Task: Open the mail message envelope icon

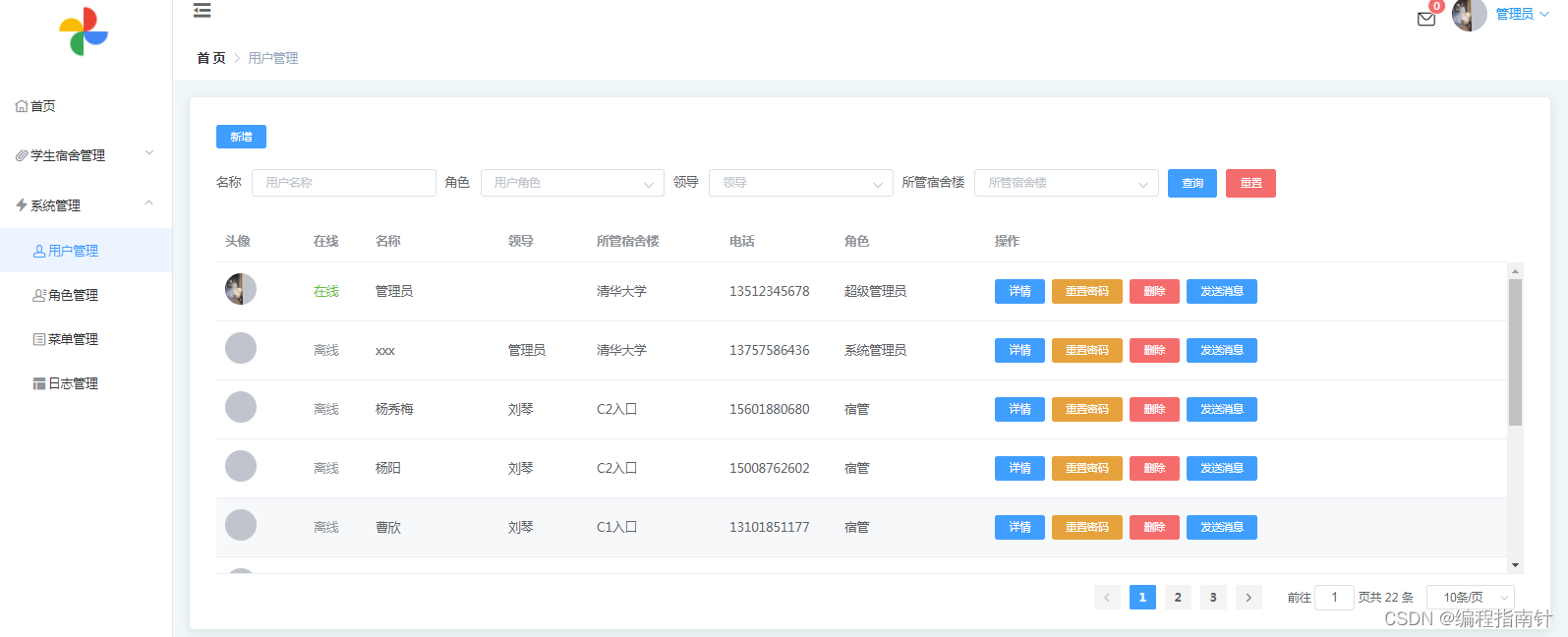Action: pos(1426,19)
